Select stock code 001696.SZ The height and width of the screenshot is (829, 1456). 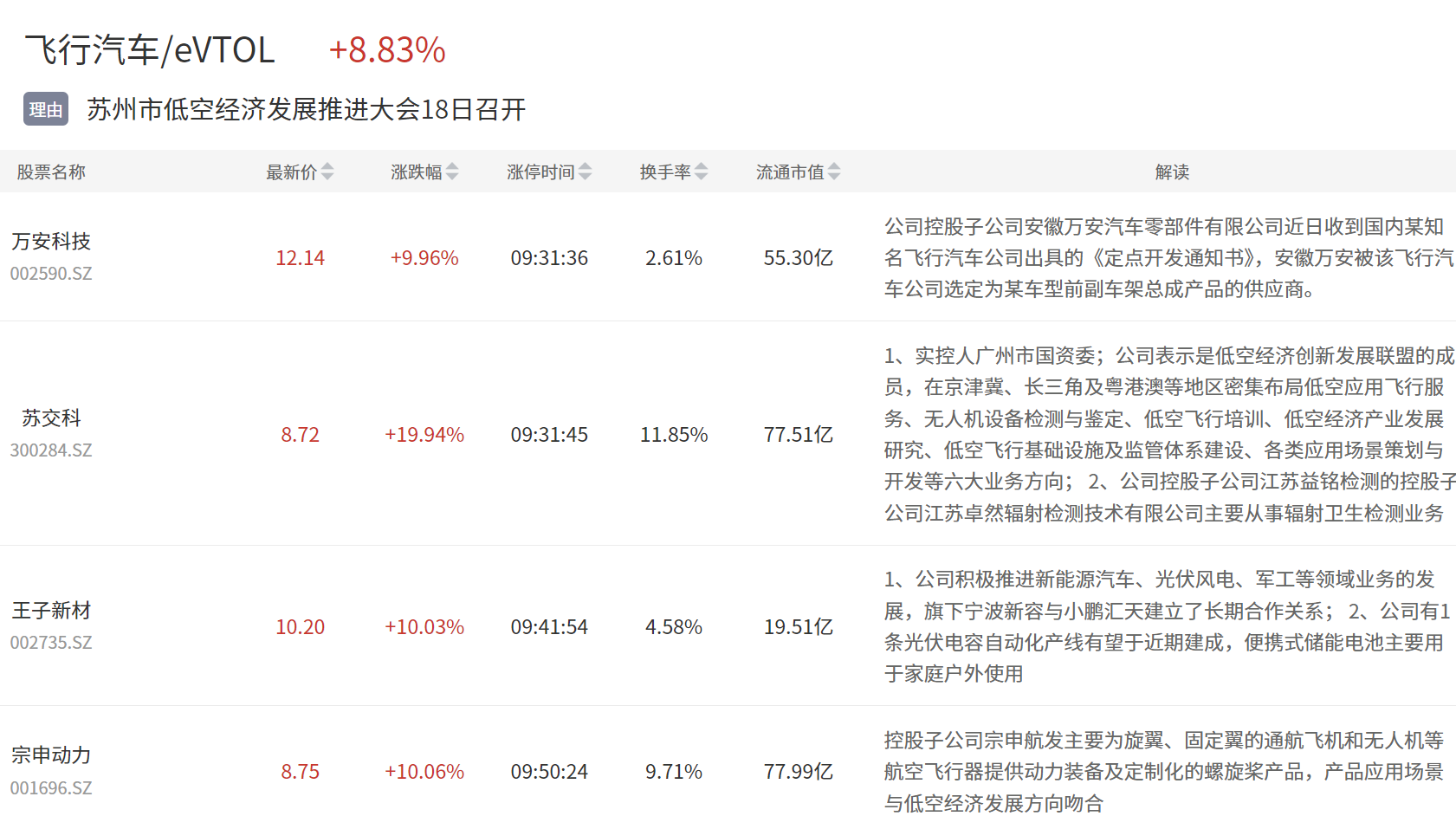51,788
